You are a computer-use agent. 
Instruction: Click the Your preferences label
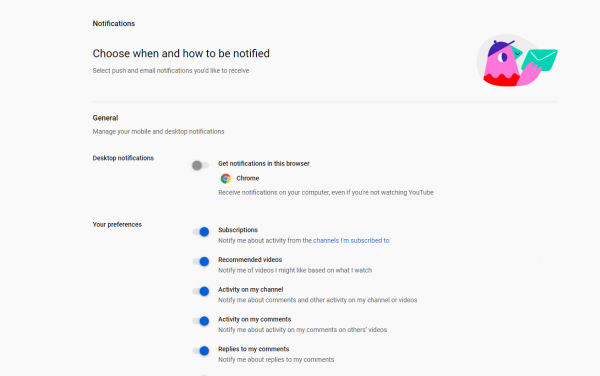117,225
